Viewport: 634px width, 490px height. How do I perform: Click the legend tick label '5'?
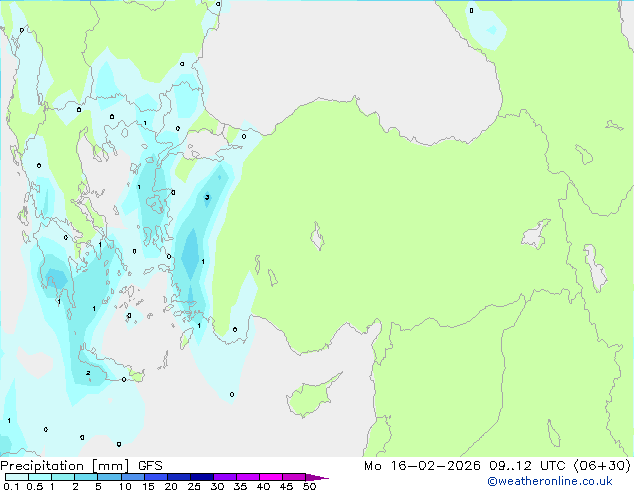98,486
